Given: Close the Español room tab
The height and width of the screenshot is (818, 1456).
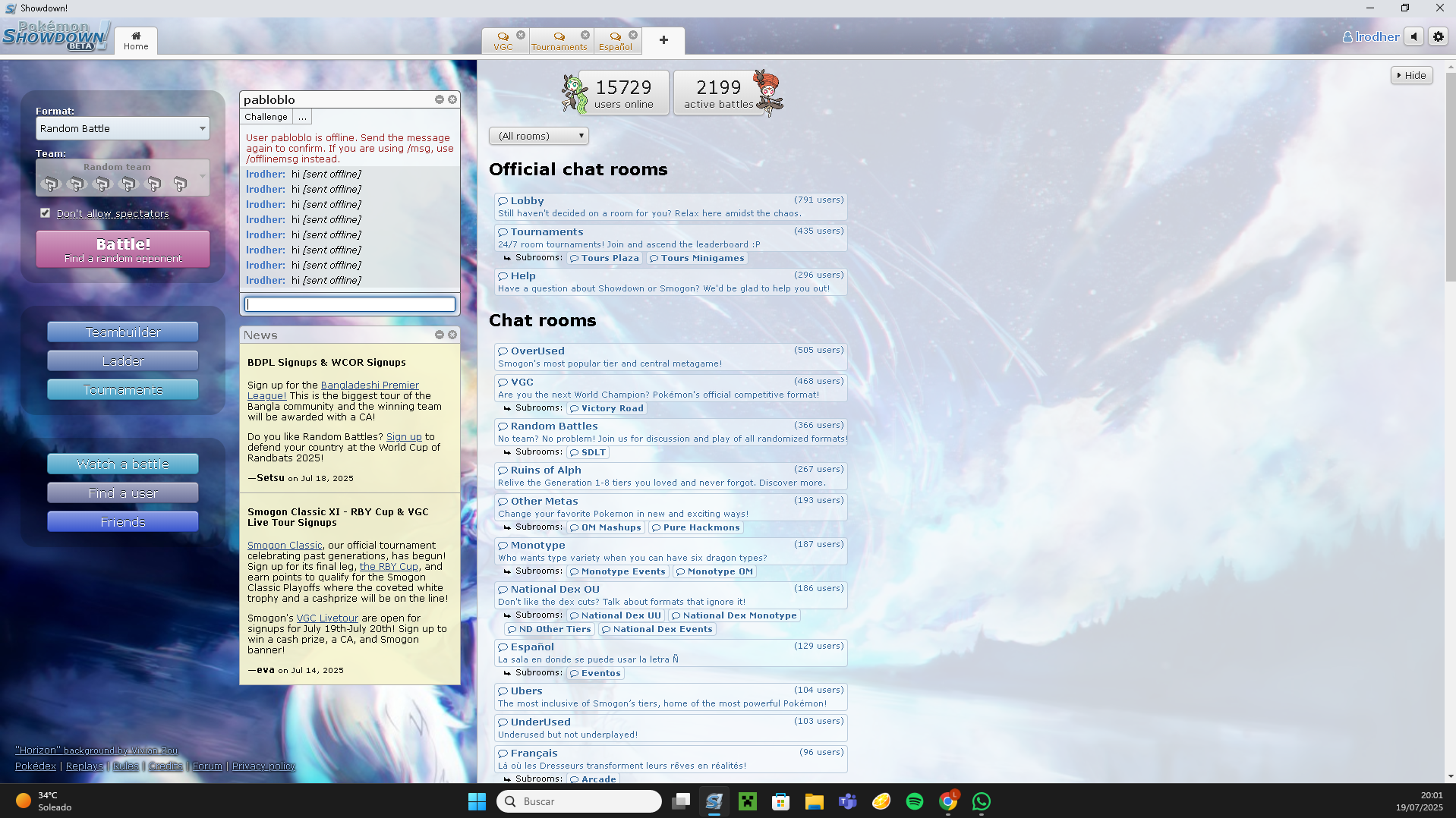Looking at the screenshot, I should tap(633, 35).
